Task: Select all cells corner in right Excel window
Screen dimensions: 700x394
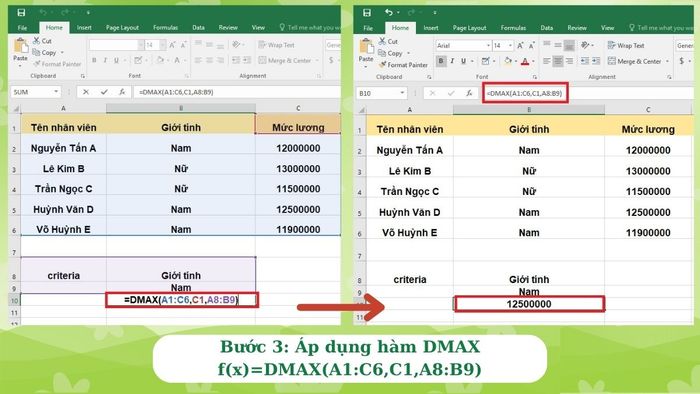Action: point(362,109)
